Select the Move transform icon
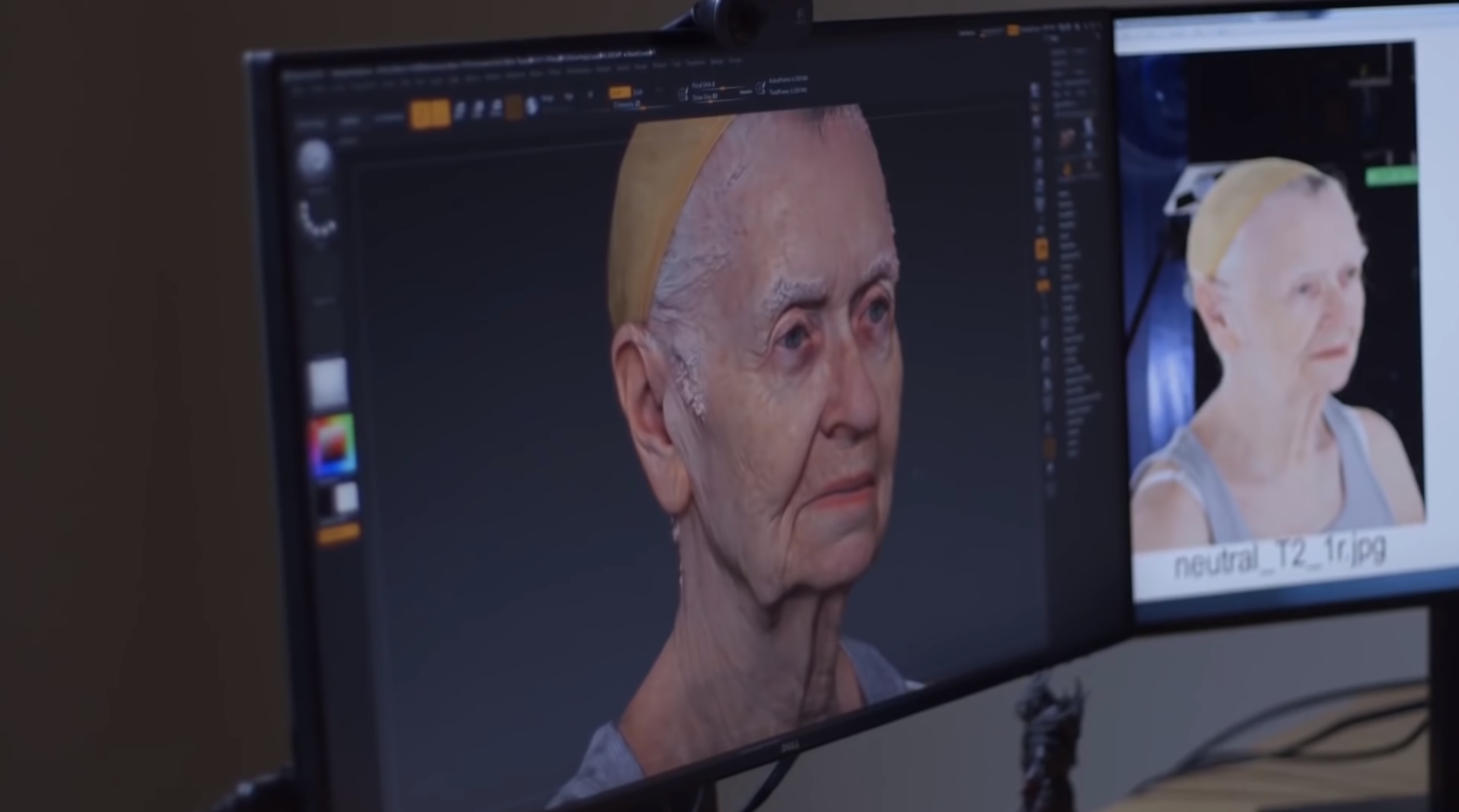 click(459, 111)
